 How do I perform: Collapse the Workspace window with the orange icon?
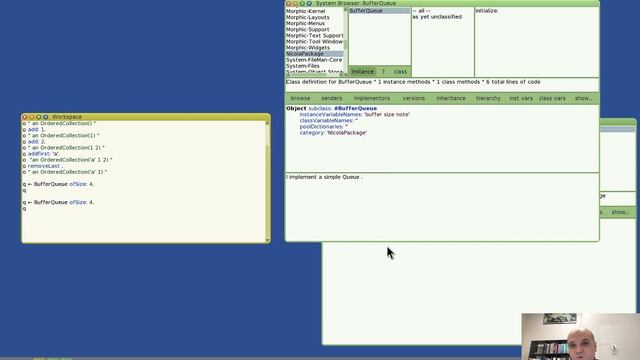click(31, 117)
